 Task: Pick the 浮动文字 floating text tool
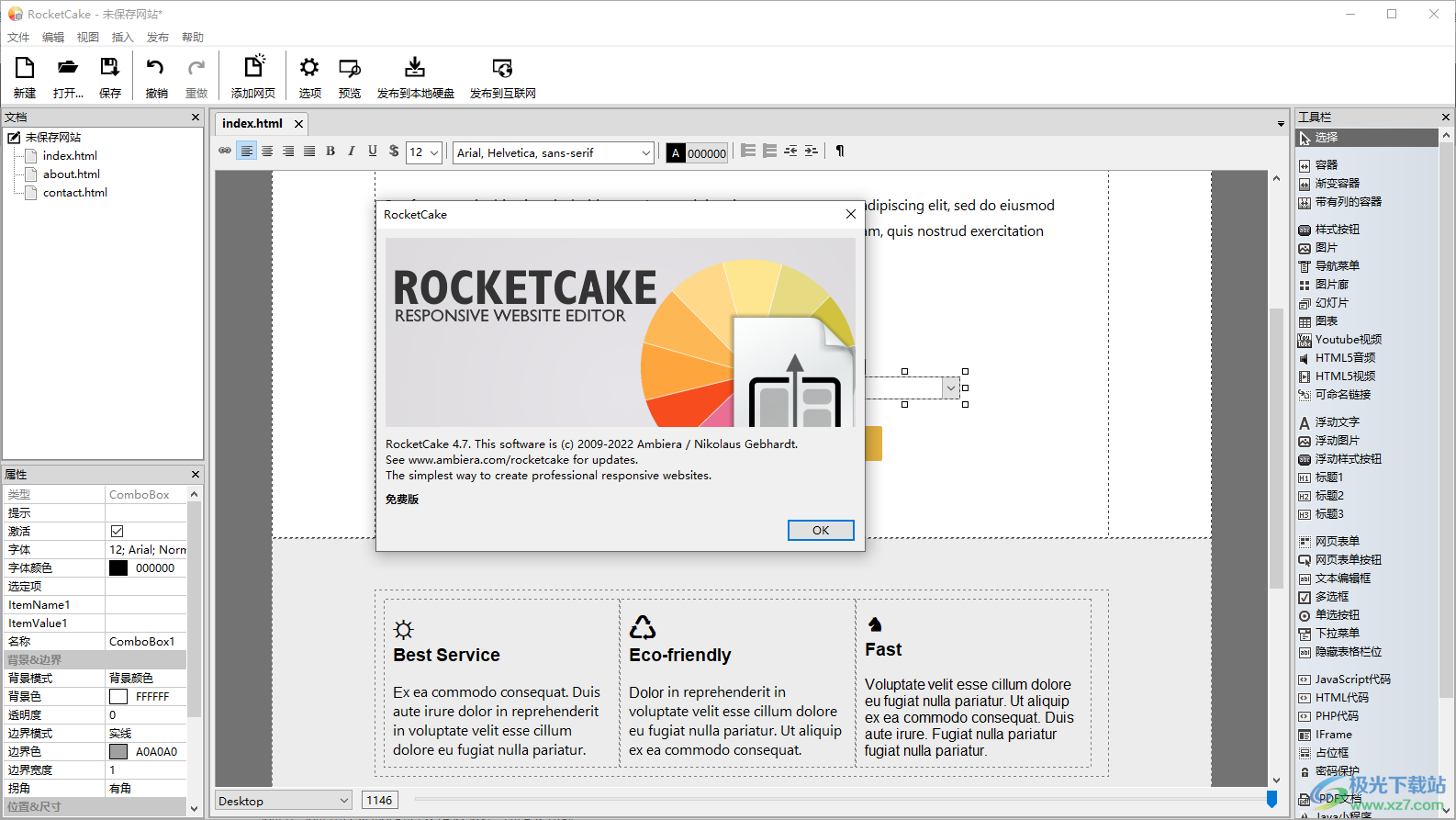coord(1328,422)
